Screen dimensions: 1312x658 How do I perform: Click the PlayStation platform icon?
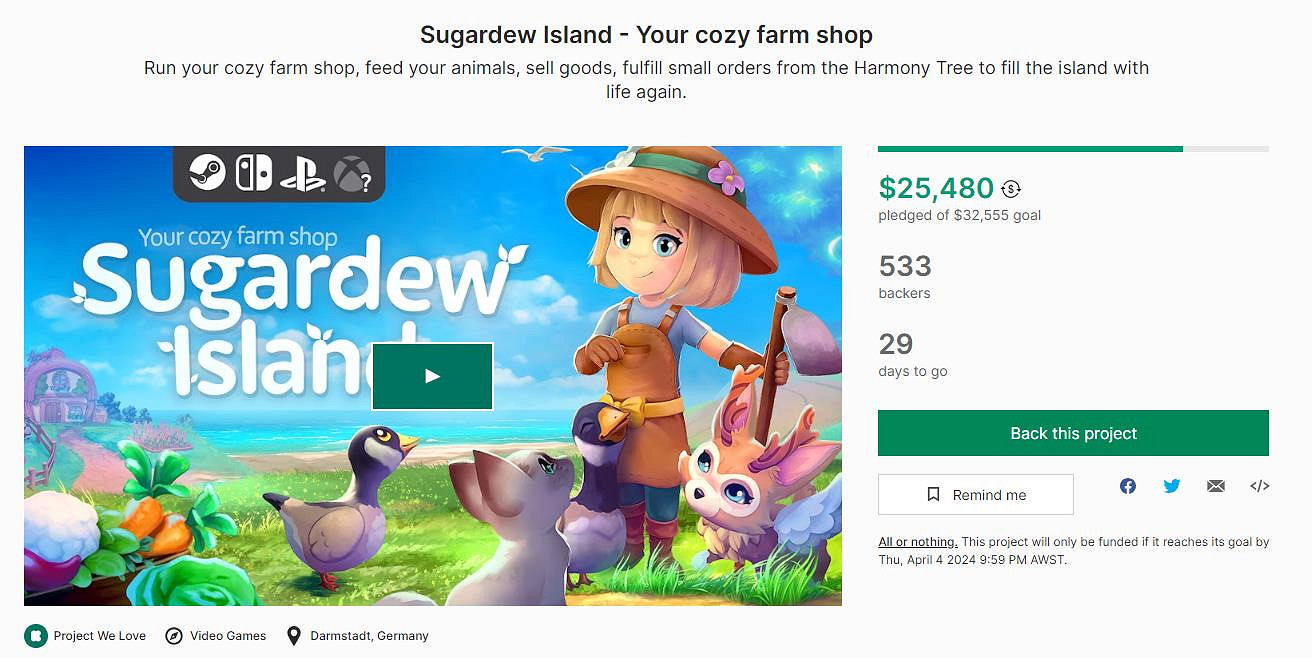point(302,173)
